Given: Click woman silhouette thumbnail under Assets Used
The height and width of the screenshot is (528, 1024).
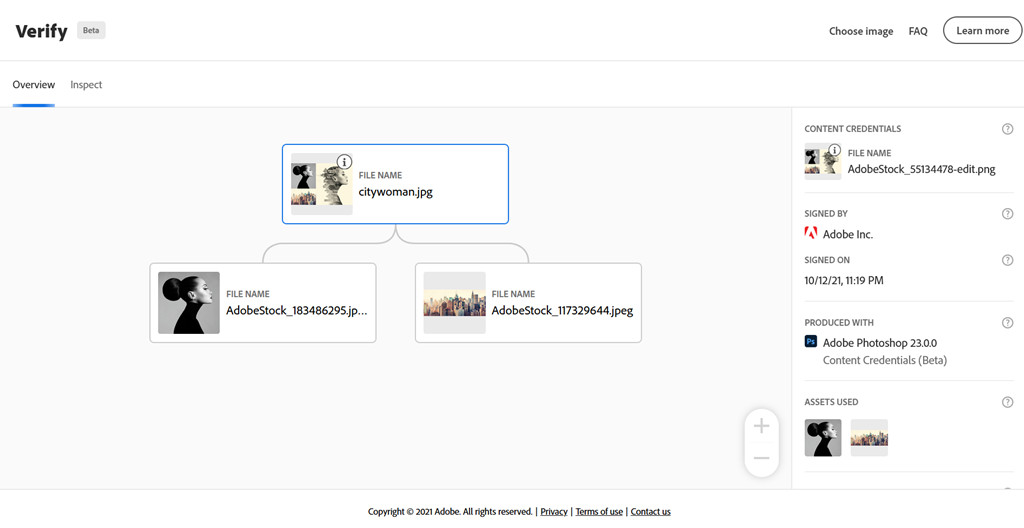Looking at the screenshot, I should (x=823, y=438).
